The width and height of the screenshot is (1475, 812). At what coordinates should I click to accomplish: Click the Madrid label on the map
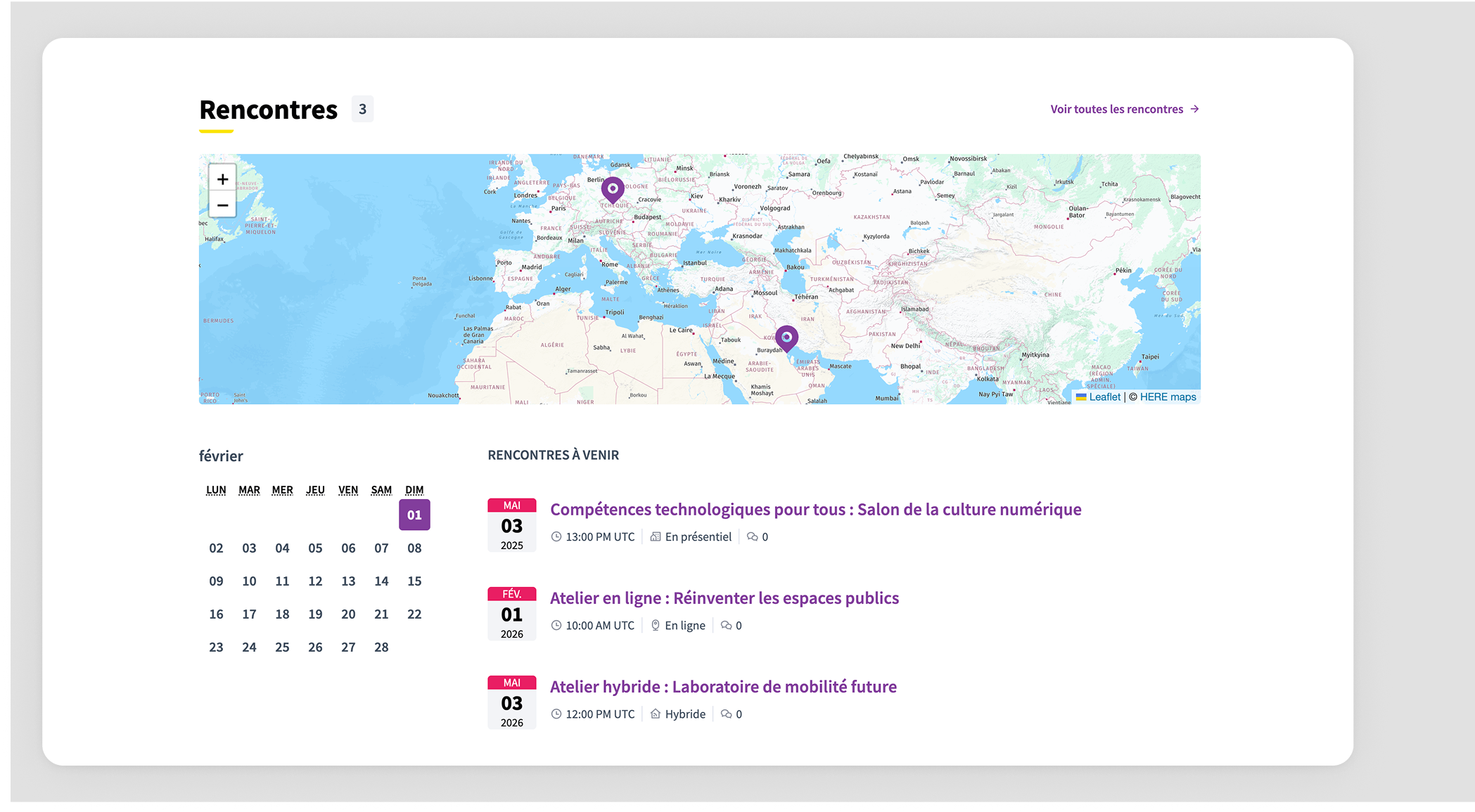pyautogui.click(x=532, y=267)
